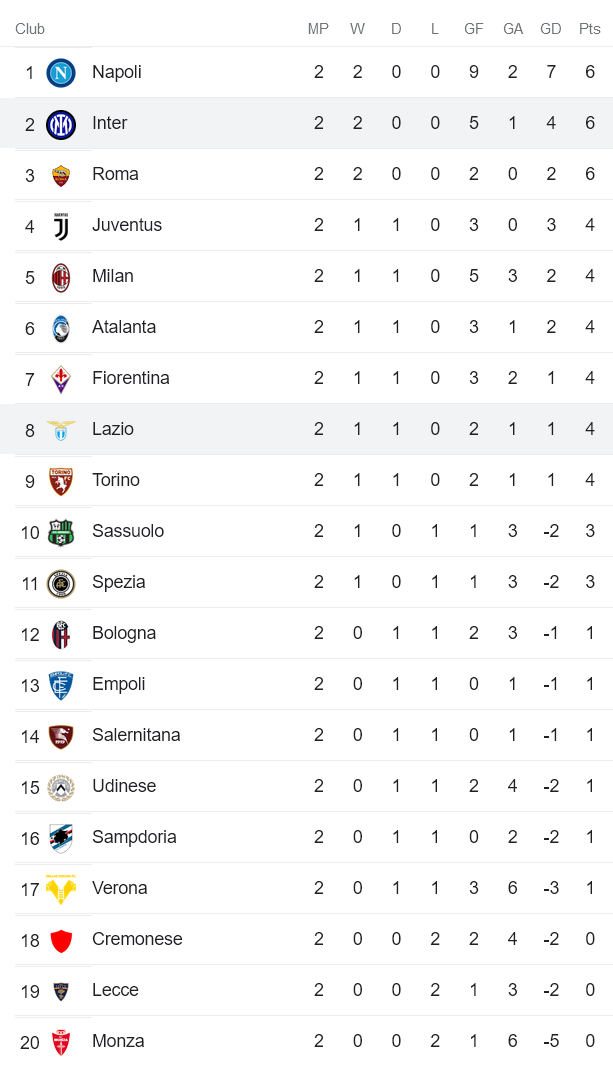Click the Monza club crest

(63, 1041)
